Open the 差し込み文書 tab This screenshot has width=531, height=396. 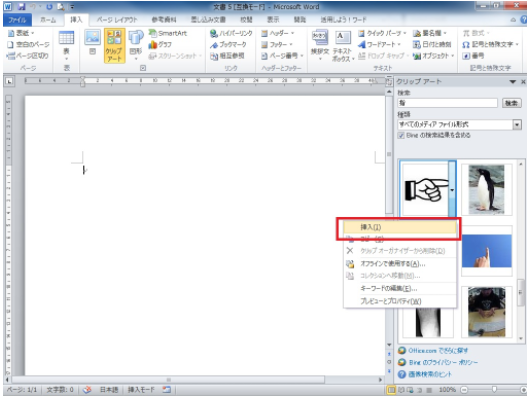[208, 20]
